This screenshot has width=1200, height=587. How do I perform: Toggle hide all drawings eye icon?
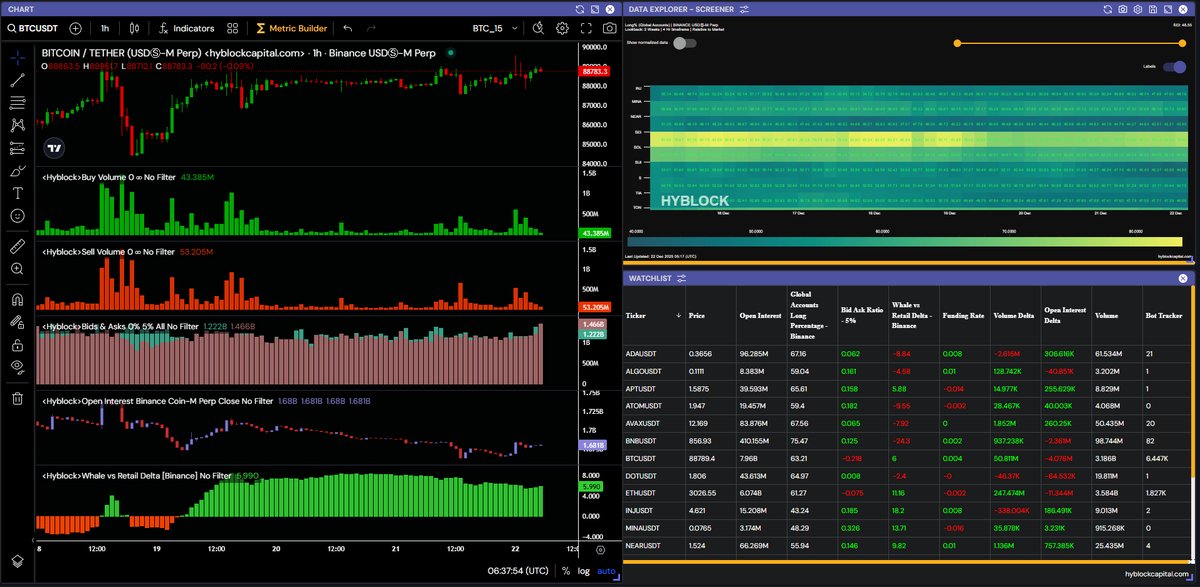[x=17, y=368]
